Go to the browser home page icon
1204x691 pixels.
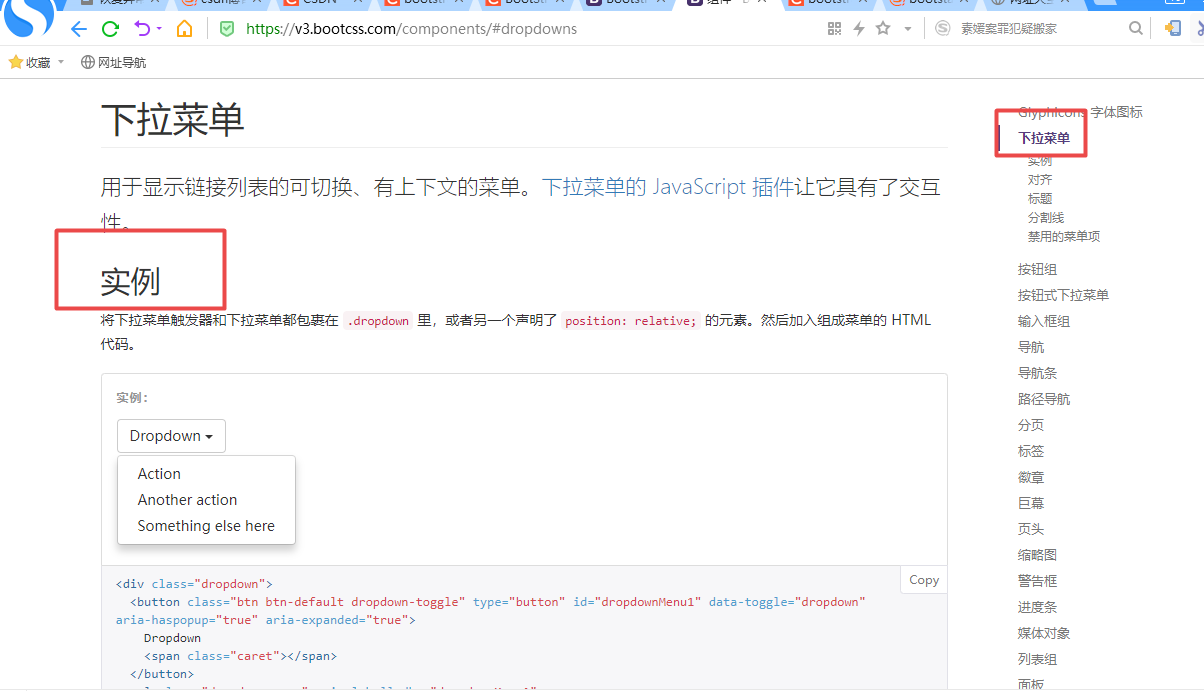pos(185,29)
